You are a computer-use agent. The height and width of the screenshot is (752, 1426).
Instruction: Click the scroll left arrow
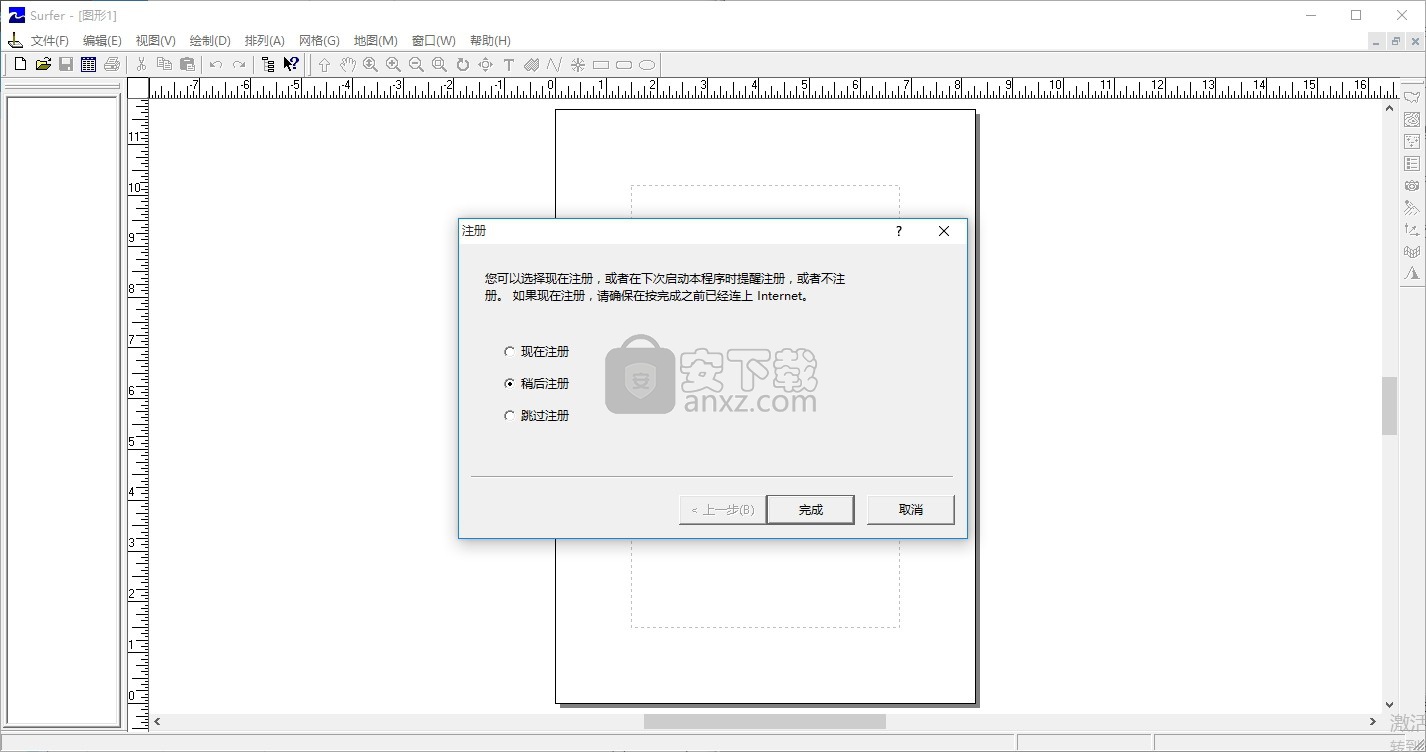(x=157, y=721)
